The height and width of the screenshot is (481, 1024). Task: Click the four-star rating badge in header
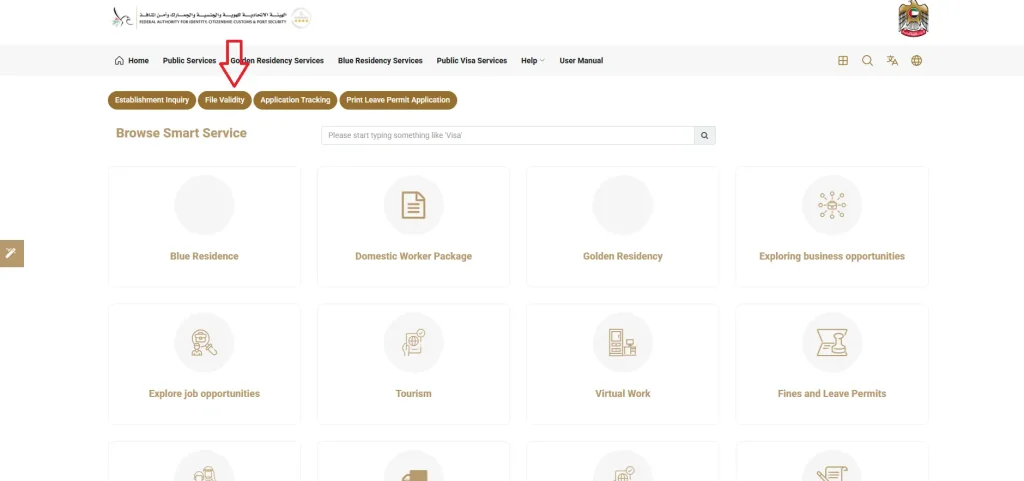(301, 18)
